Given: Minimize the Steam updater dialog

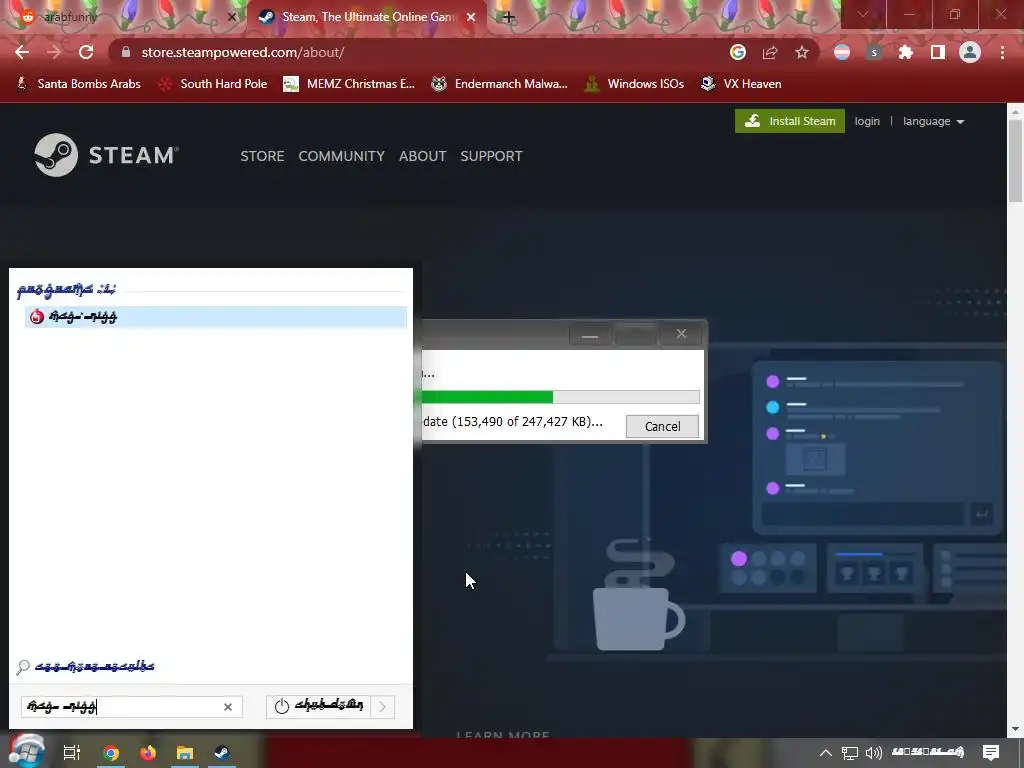Looking at the screenshot, I should point(590,334).
